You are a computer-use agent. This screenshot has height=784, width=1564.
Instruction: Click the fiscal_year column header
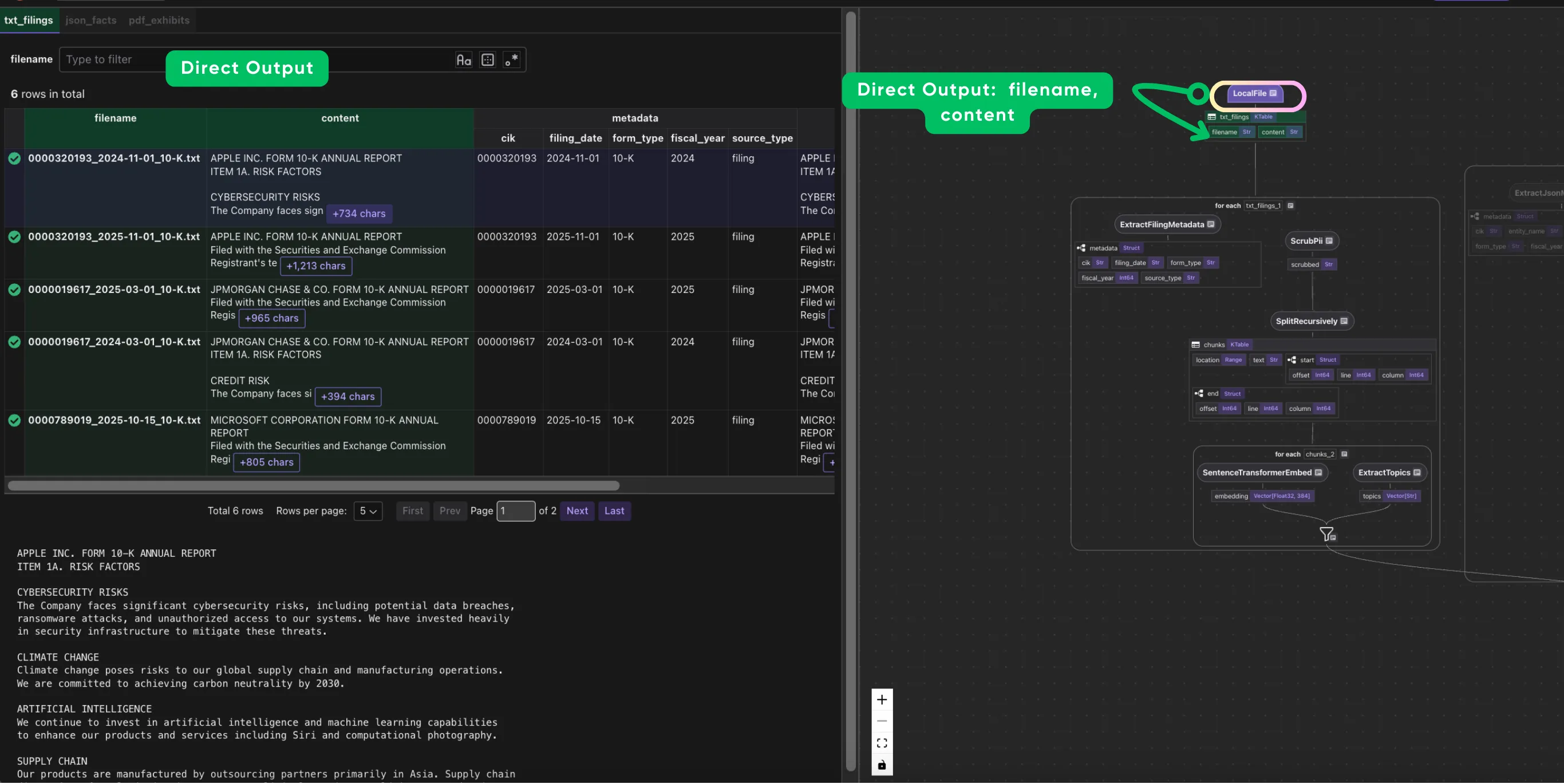698,138
